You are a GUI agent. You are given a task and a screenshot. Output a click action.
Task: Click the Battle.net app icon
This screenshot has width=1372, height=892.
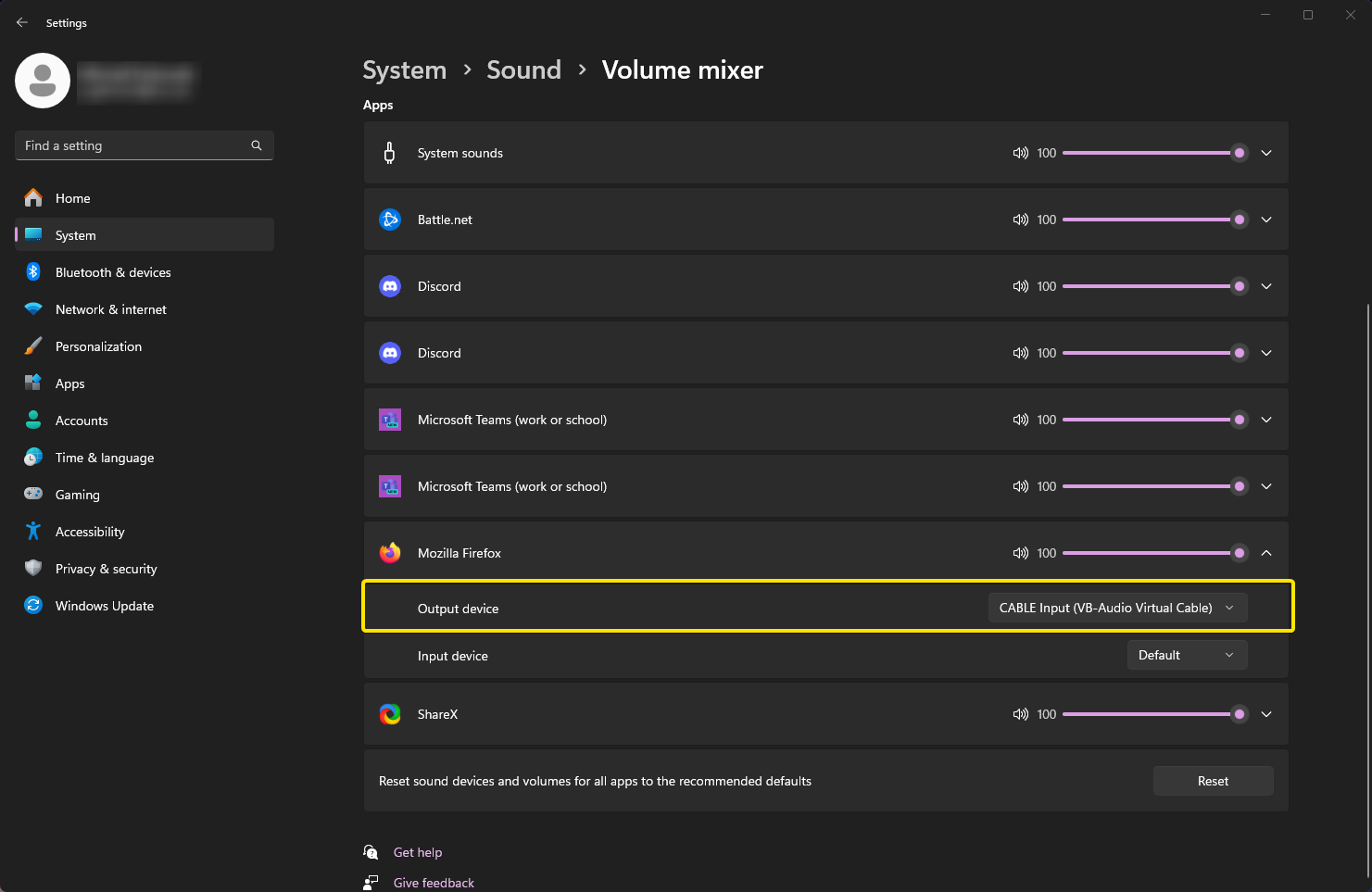point(390,220)
